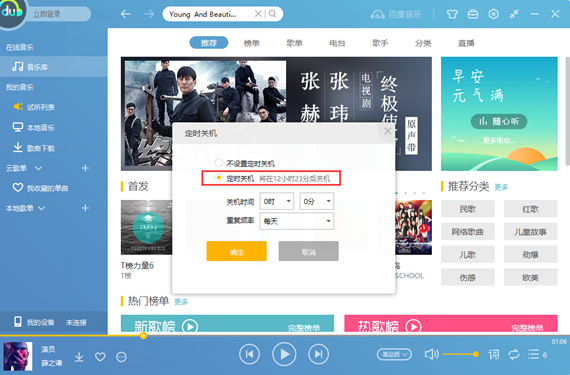Open 音乐库 in sidebar
Image resolution: width=570 pixels, height=375 pixels.
(54, 67)
